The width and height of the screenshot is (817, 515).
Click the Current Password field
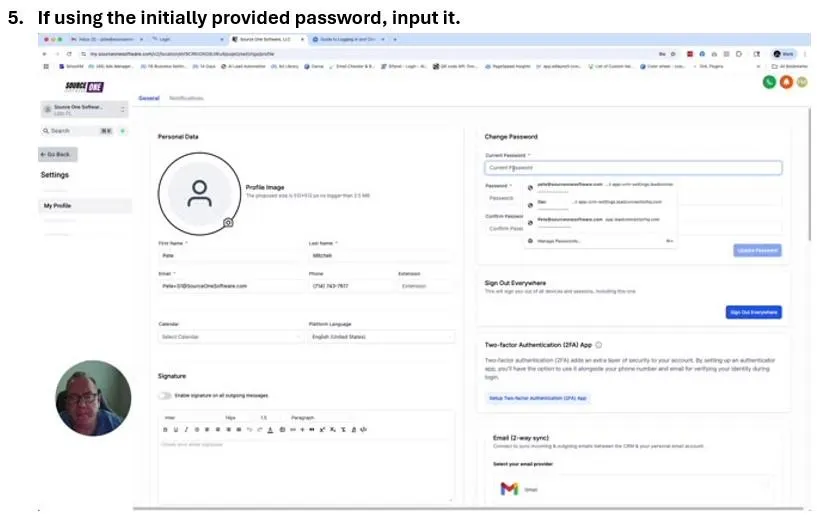[633, 167]
